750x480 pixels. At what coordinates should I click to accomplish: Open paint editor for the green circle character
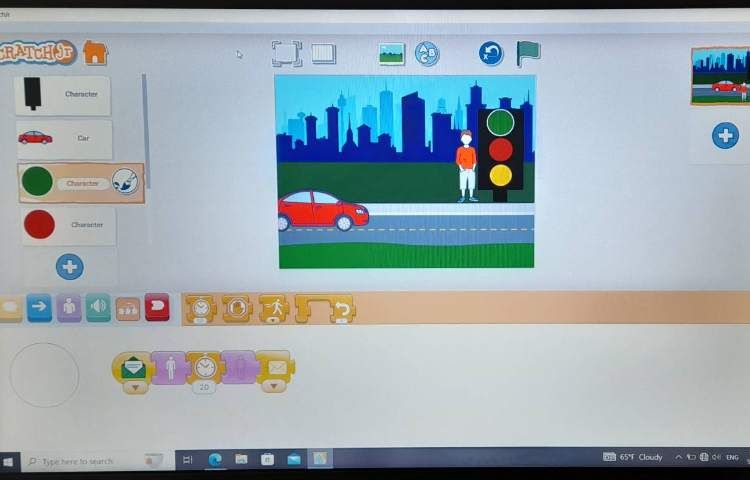pos(125,181)
